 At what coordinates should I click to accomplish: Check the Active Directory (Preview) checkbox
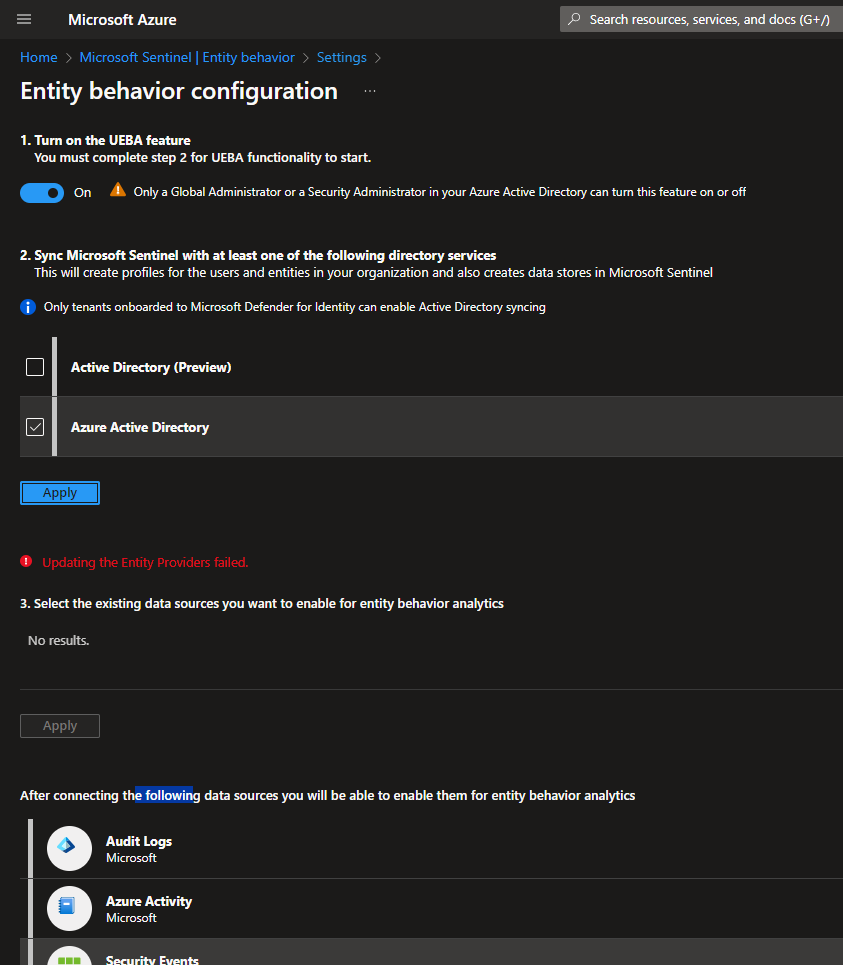tap(35, 367)
